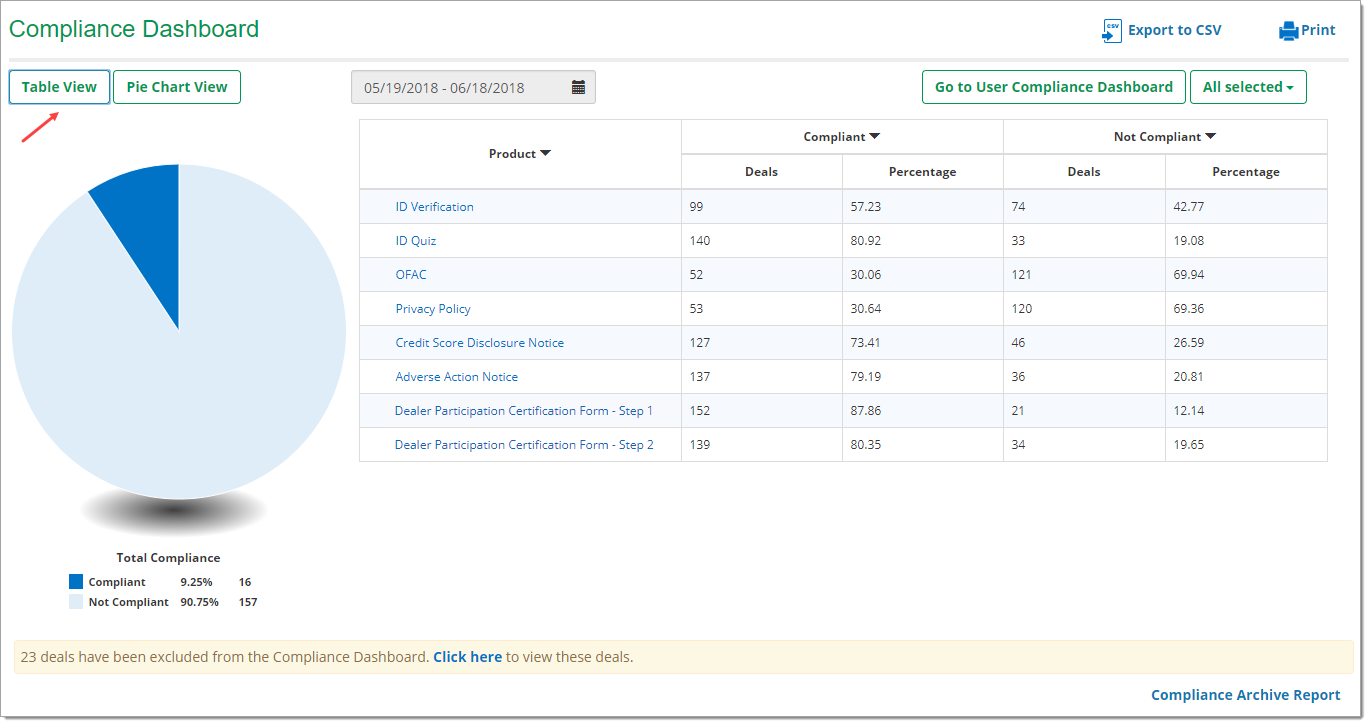Click the dark blue Compliant legend swatch

click(76, 582)
